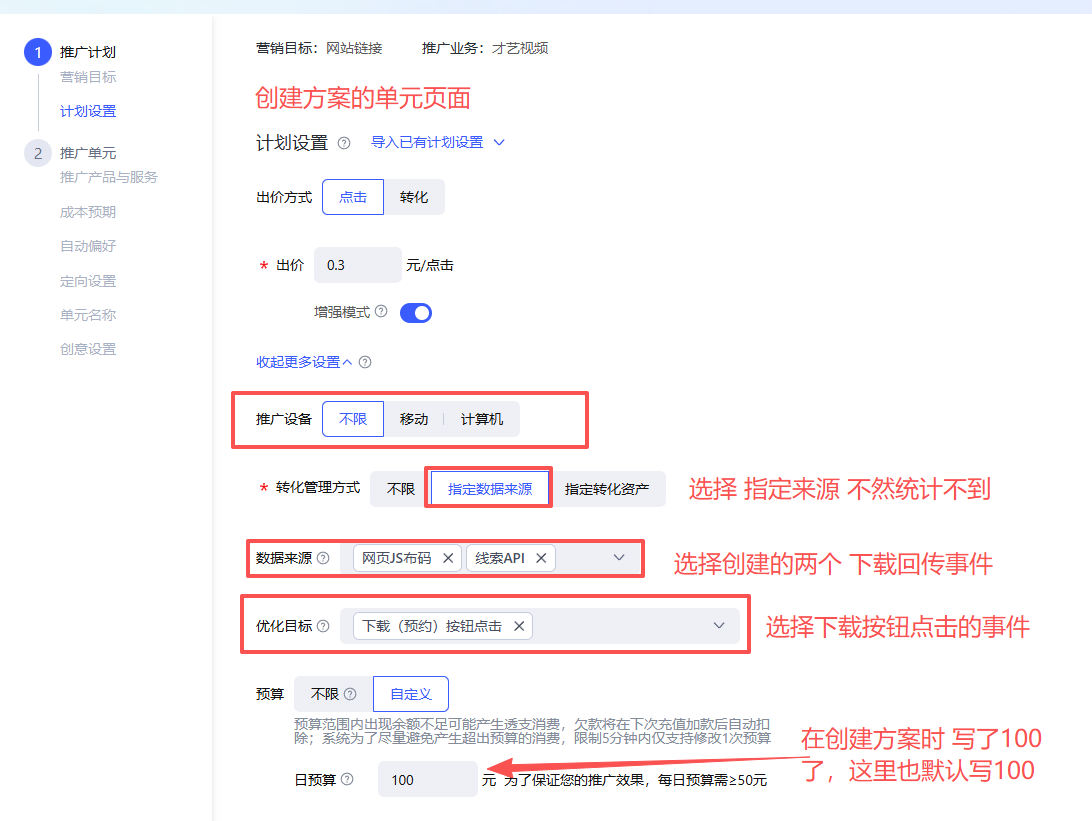
Task: Toggle the 增强模式 switch off
Action: 416,313
